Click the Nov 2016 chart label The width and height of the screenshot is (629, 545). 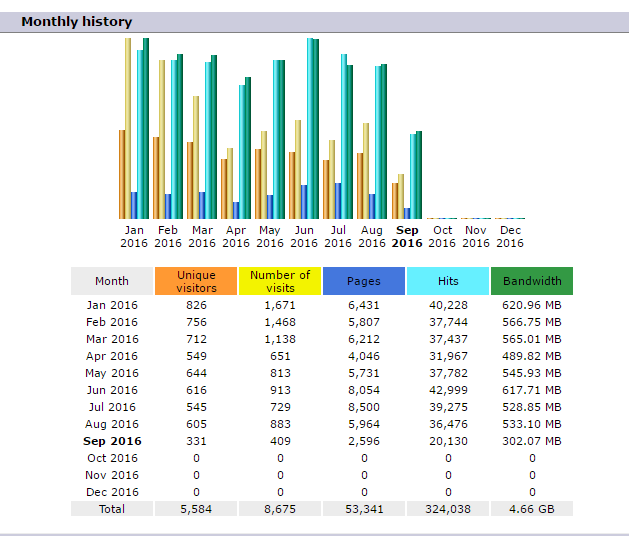[x=476, y=237]
